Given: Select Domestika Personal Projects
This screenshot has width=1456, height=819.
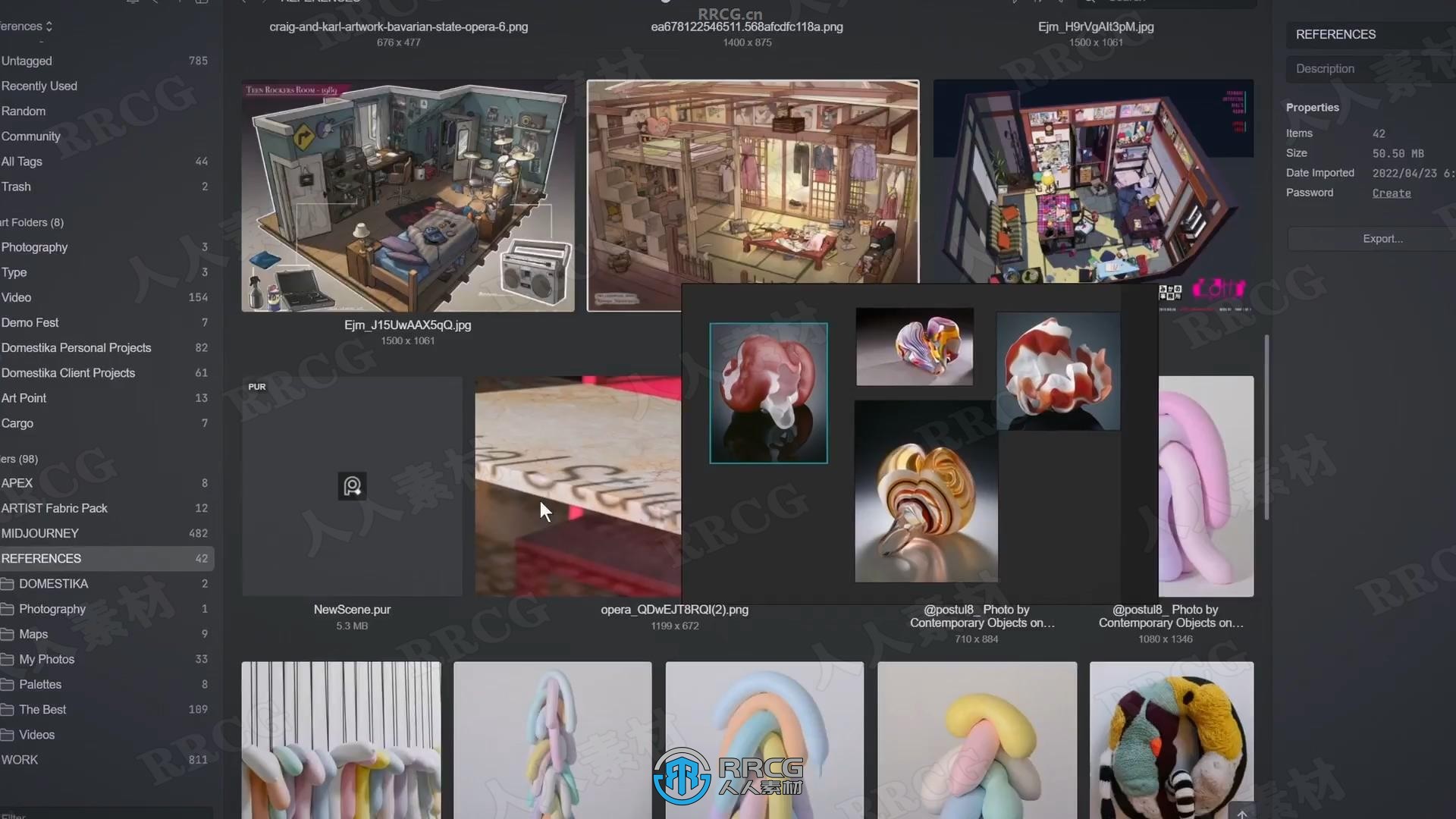Looking at the screenshot, I should tap(106, 347).
